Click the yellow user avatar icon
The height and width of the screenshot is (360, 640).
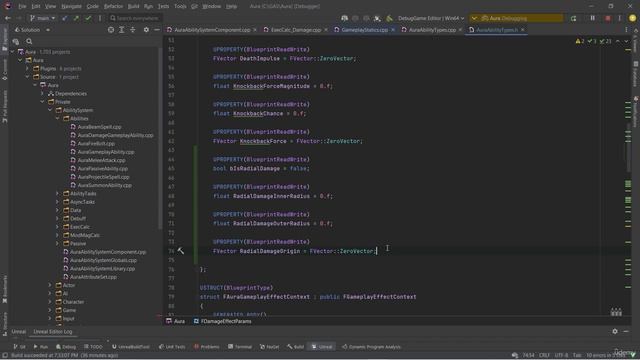(x=633, y=18)
